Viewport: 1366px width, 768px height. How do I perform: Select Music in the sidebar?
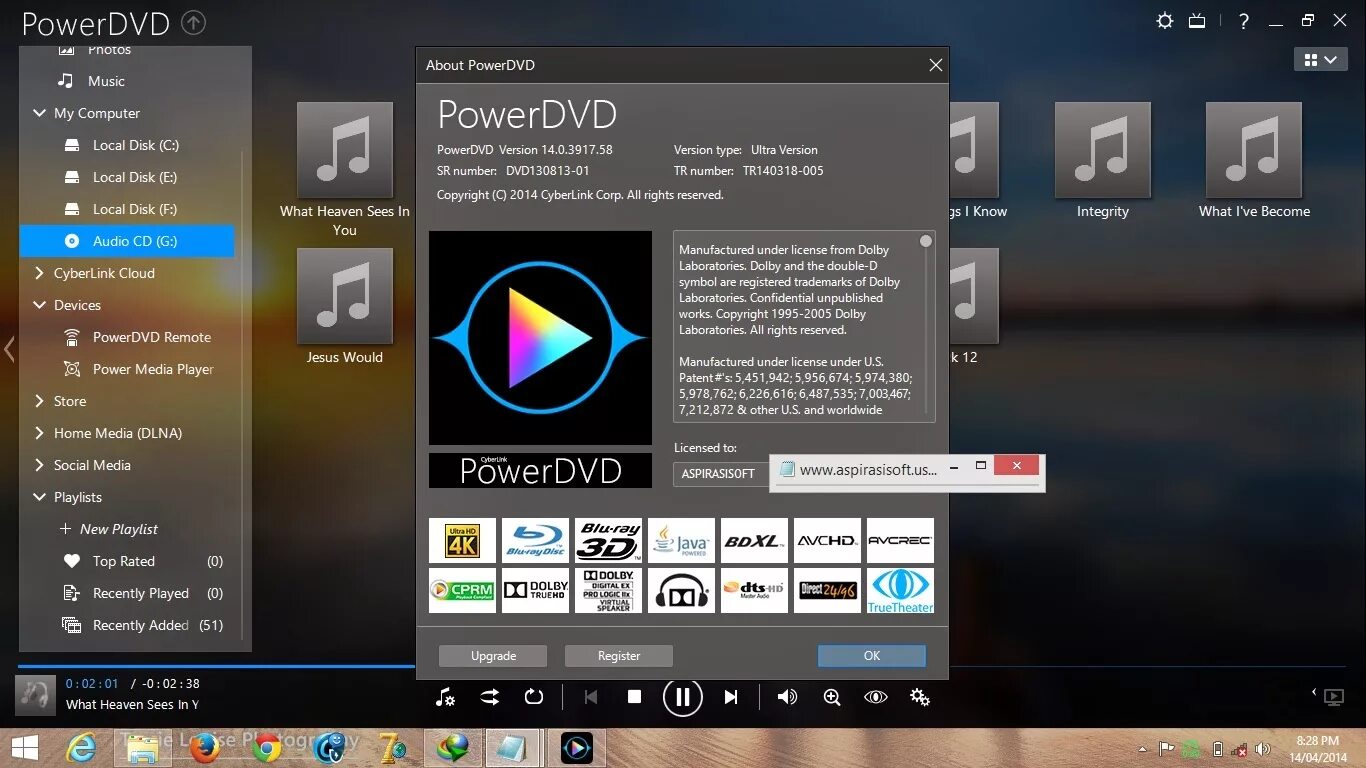[x=106, y=81]
